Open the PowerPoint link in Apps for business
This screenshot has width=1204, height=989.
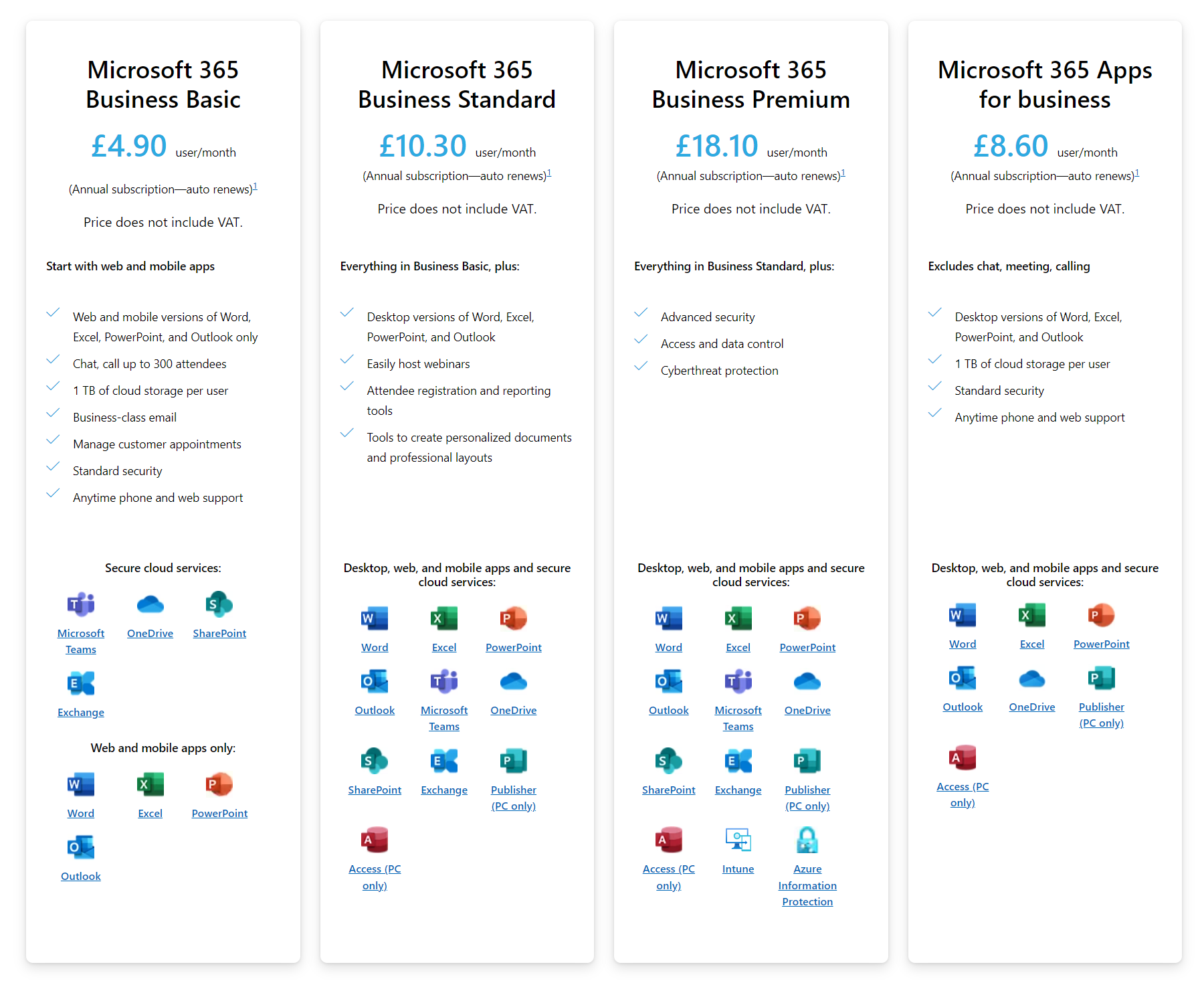coord(1102,644)
